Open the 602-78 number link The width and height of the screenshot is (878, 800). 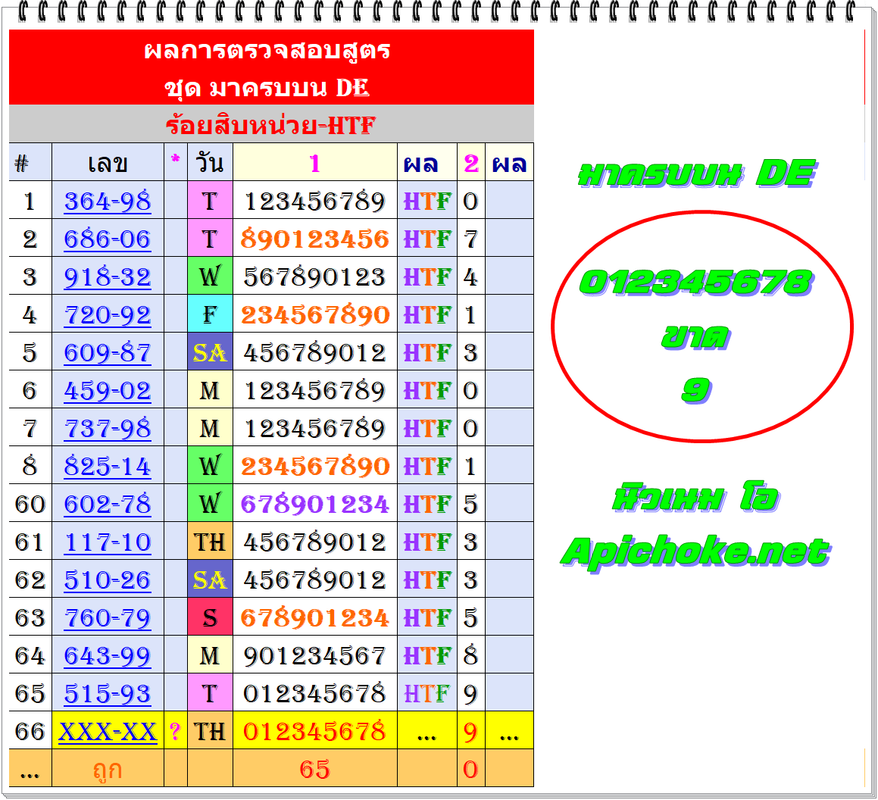(x=108, y=504)
